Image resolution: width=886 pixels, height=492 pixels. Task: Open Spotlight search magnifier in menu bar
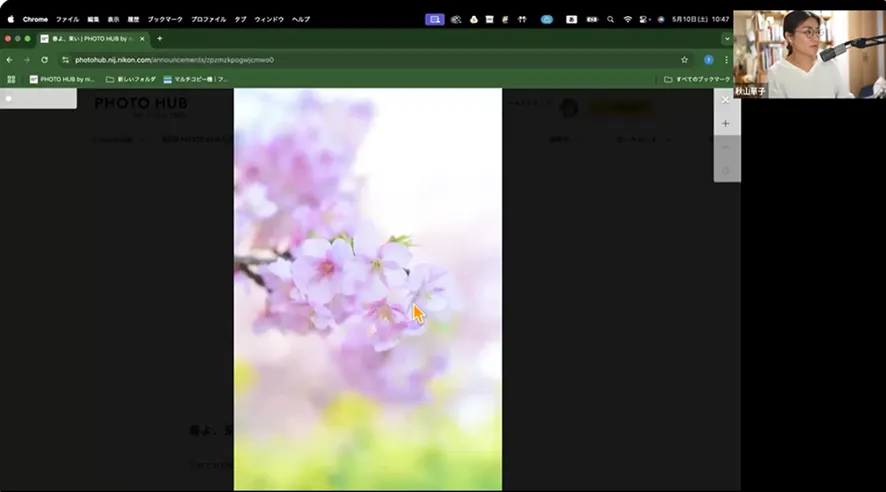pyautogui.click(x=610, y=19)
